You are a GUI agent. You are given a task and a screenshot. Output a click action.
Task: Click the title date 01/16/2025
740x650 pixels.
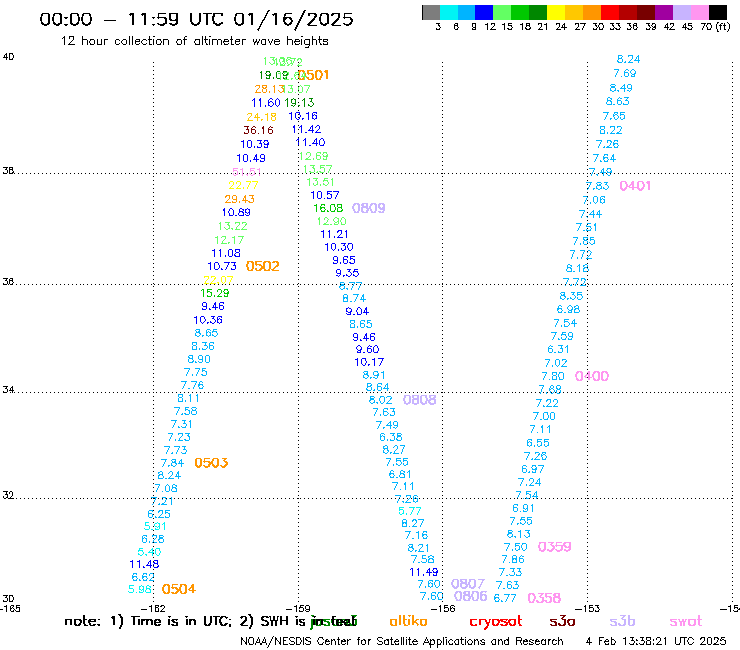click(x=293, y=20)
